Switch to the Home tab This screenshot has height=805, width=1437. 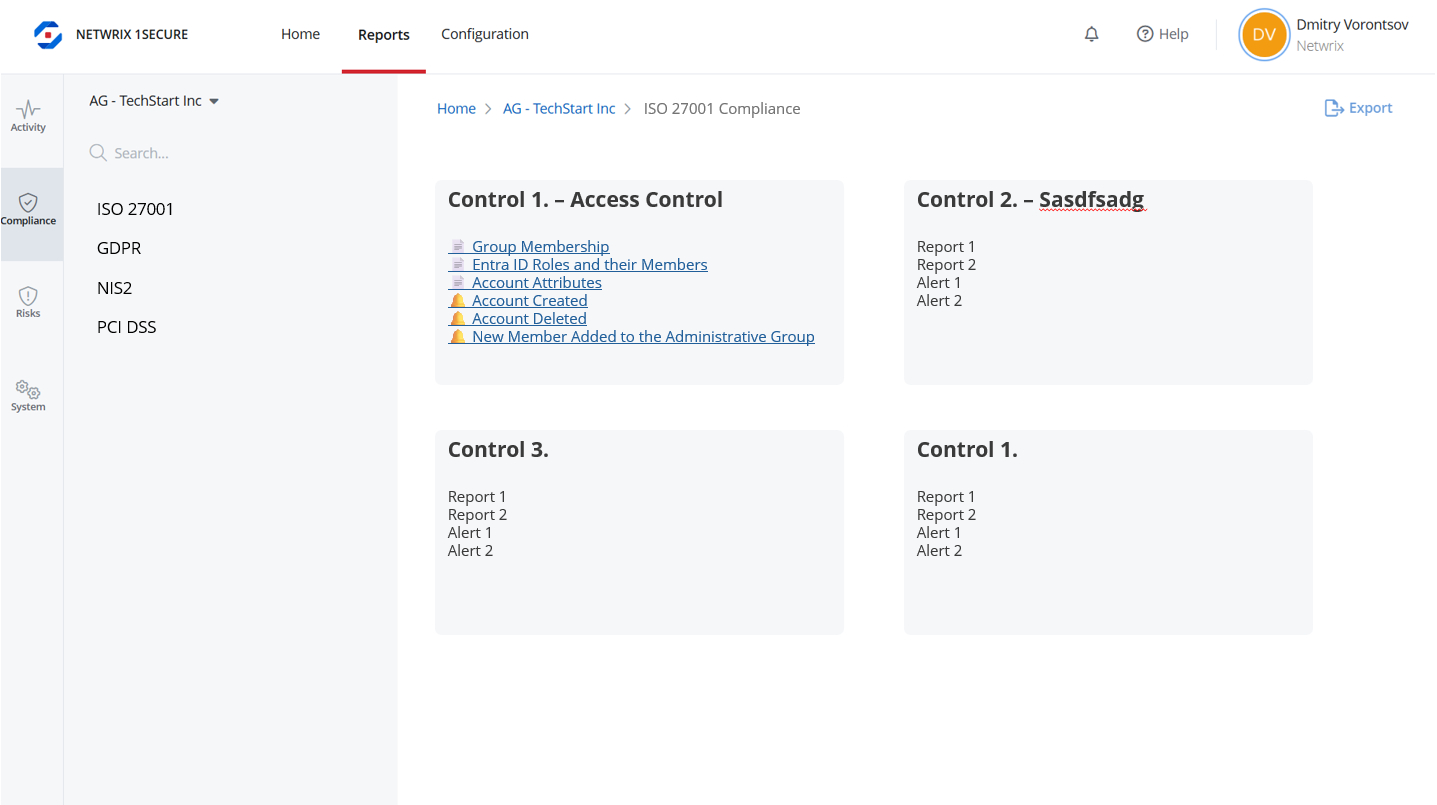click(x=300, y=34)
